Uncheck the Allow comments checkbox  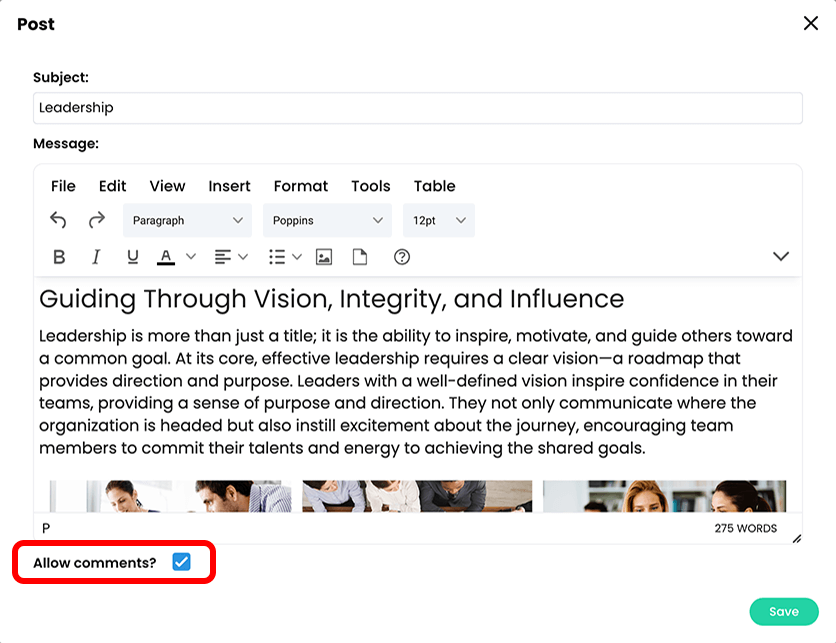click(x=181, y=562)
